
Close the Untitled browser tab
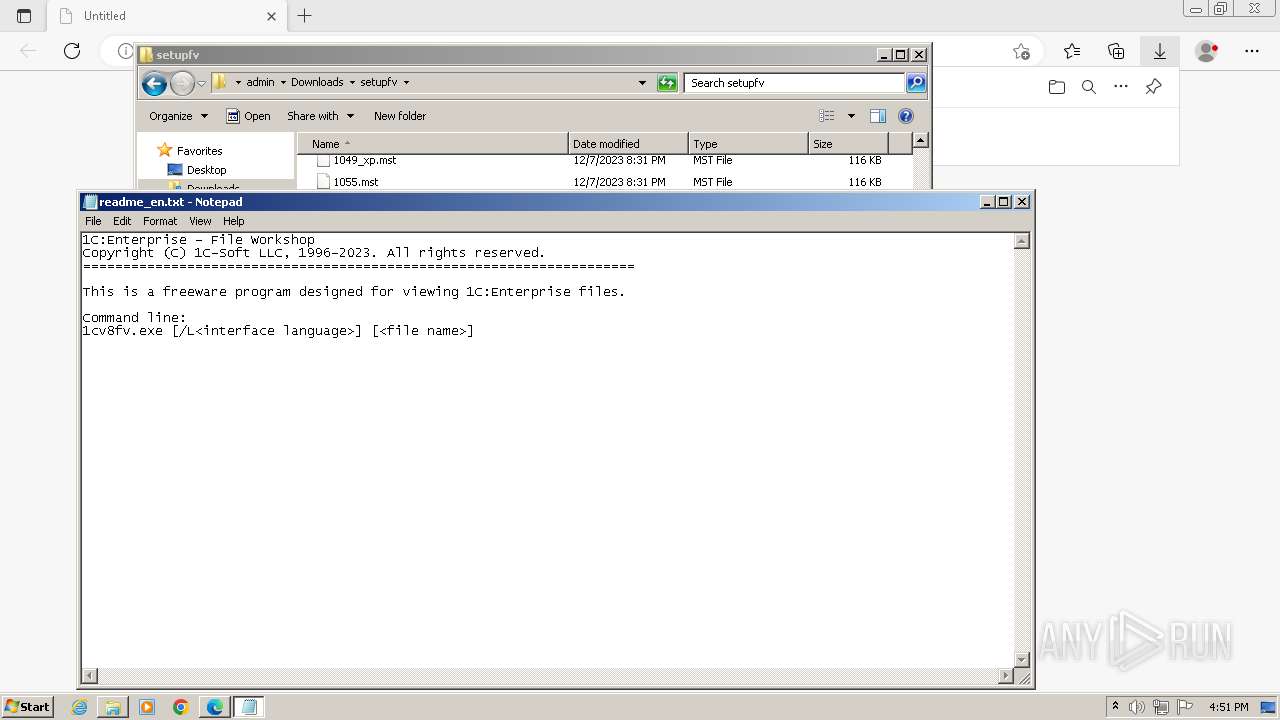[272, 16]
